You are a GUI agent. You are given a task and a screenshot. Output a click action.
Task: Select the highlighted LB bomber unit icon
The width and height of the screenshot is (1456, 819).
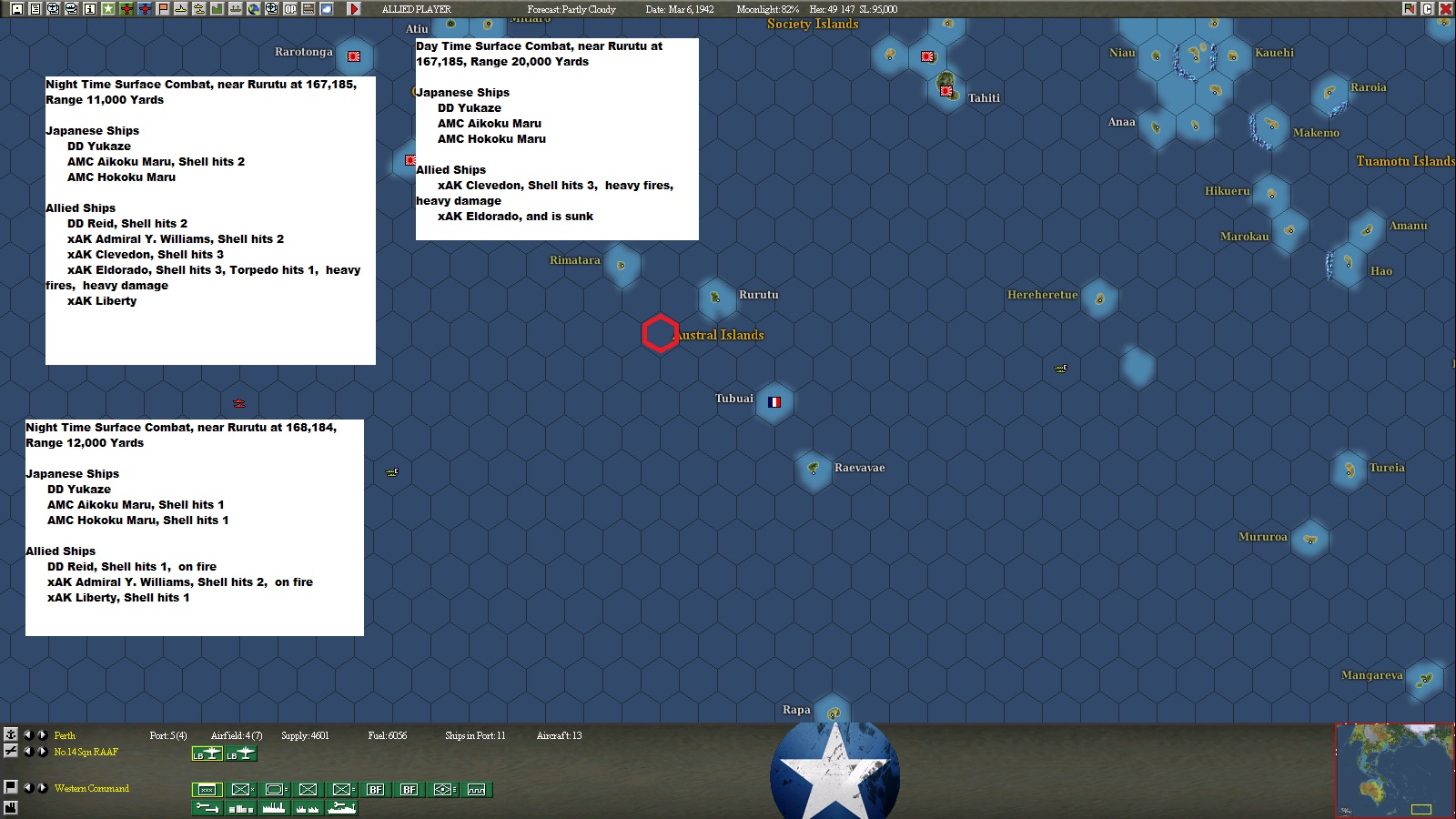click(207, 753)
